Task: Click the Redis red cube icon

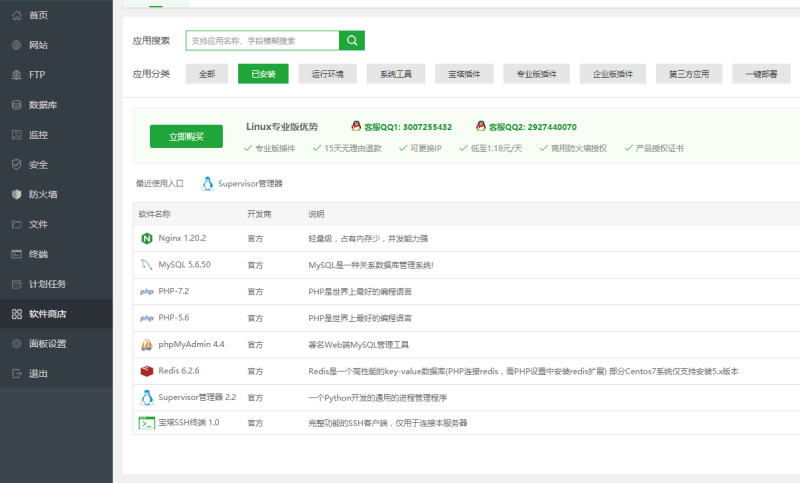Action: [147, 371]
